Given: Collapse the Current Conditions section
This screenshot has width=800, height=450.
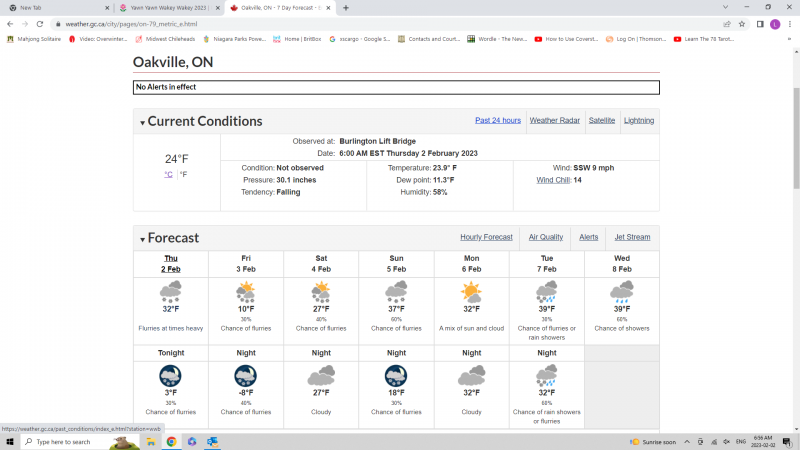Looking at the screenshot, I should tap(142, 123).
